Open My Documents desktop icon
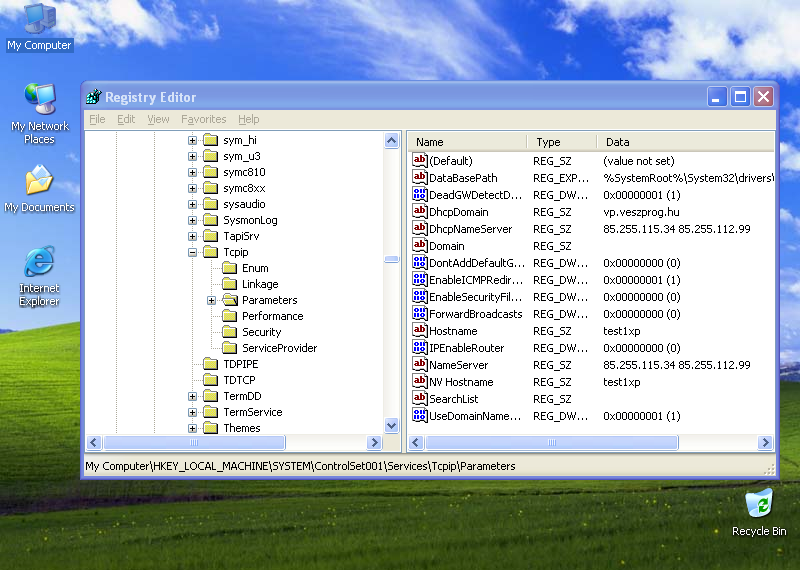The width and height of the screenshot is (800, 570). click(x=39, y=188)
